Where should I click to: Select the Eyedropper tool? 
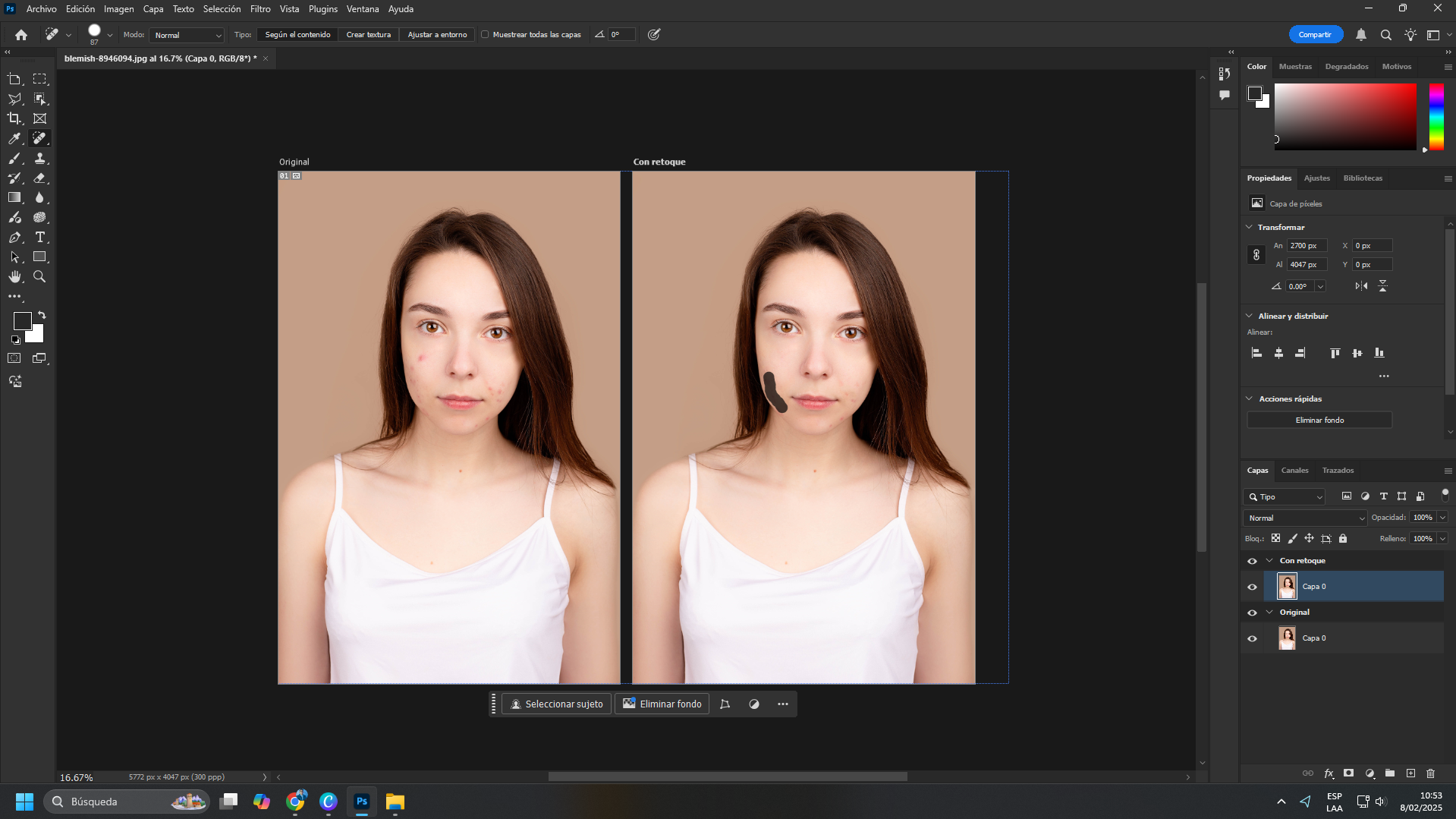point(14,138)
